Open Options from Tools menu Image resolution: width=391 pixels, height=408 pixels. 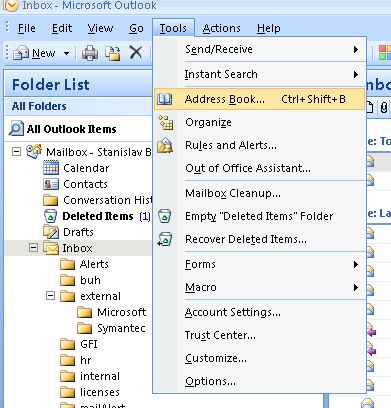point(260,381)
